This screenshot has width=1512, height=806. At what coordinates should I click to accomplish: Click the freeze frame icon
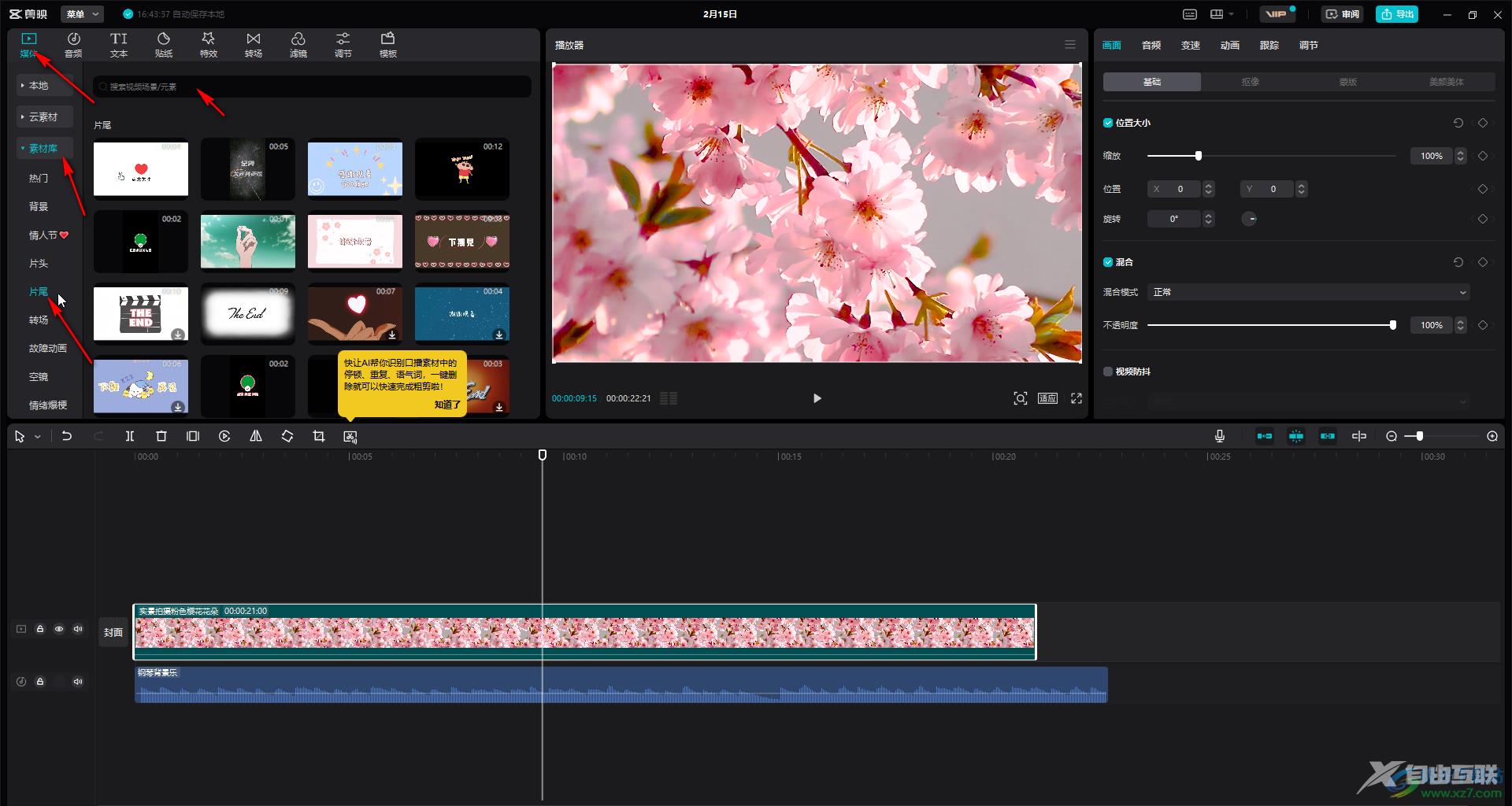pyautogui.click(x=193, y=436)
